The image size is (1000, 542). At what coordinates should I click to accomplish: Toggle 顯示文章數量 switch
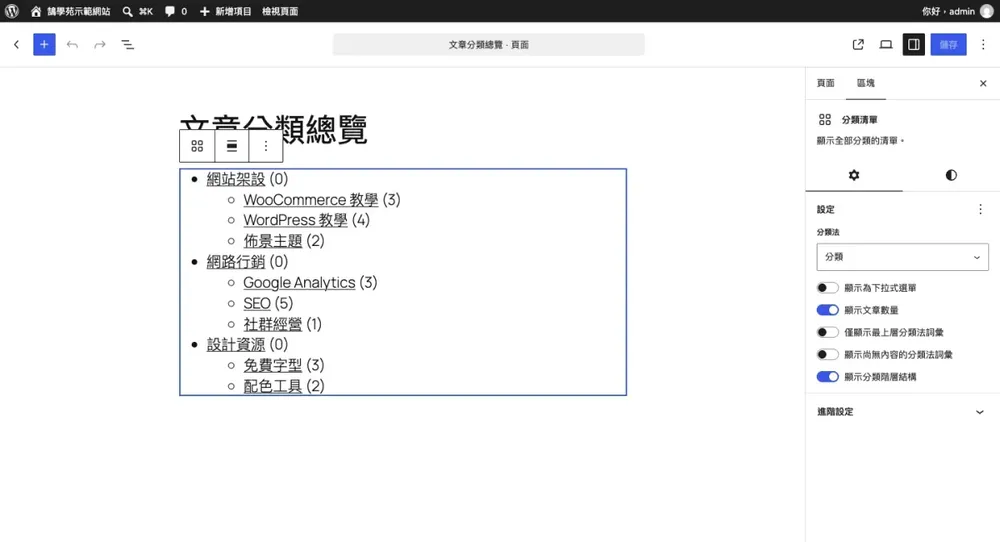coord(827,310)
